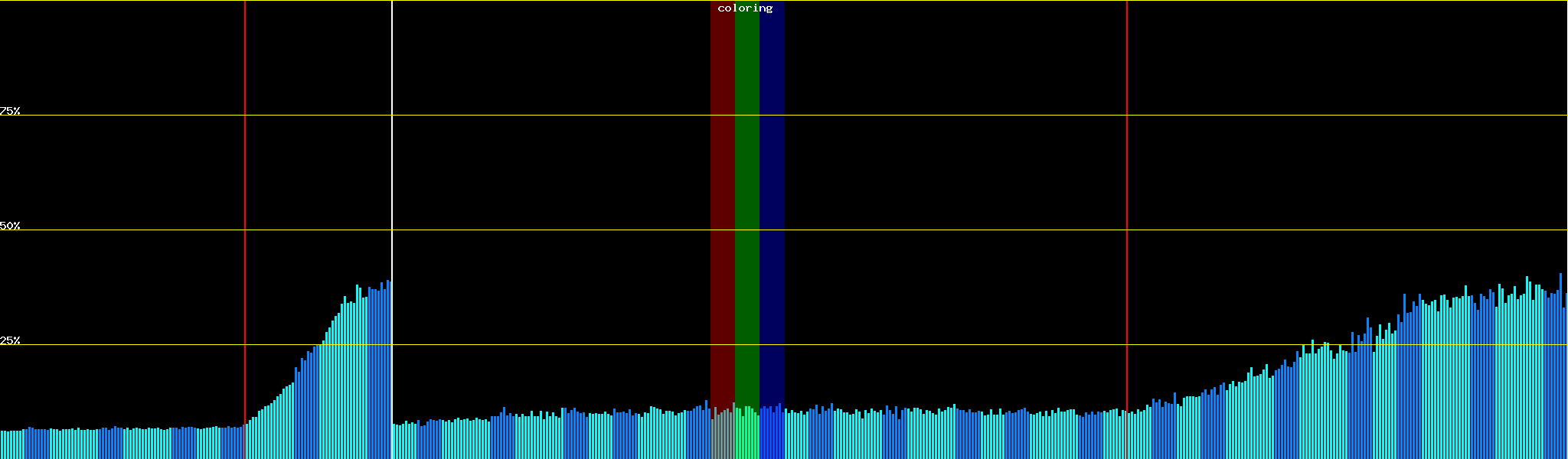Click the 50% axis label
Image resolution: width=1568 pixels, height=459 pixels.
click(10, 226)
